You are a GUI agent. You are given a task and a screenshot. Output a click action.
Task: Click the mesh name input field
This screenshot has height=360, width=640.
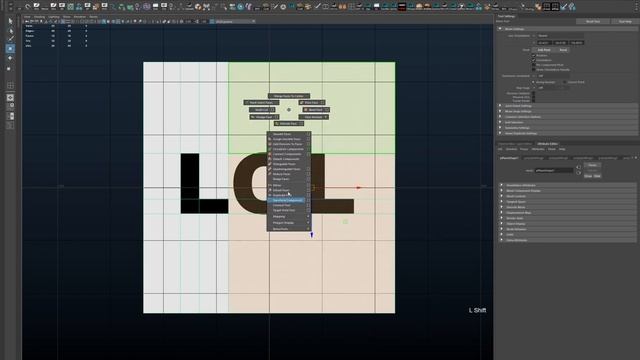click(x=554, y=171)
